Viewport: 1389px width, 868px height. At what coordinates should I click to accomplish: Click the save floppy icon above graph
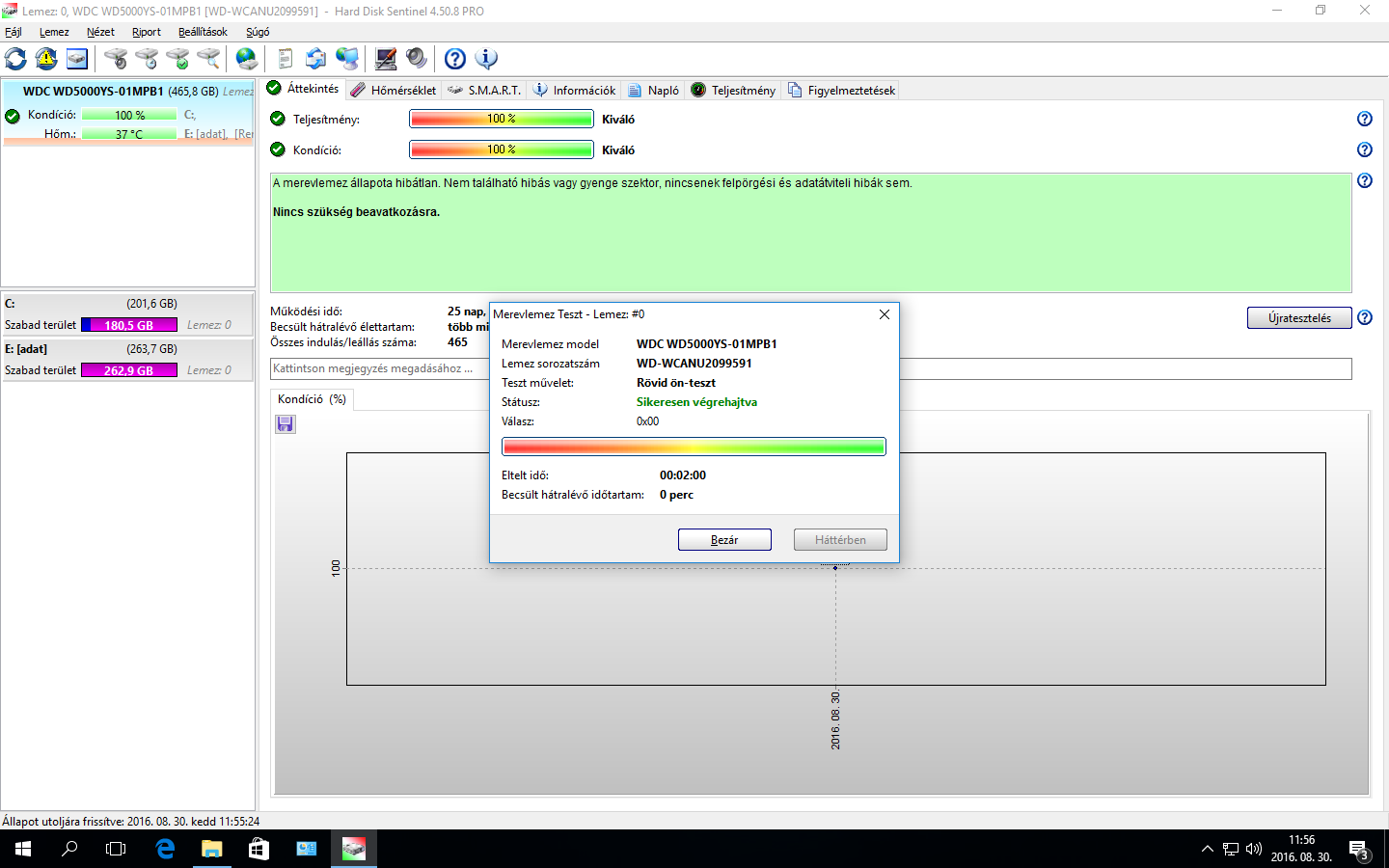[x=286, y=424]
